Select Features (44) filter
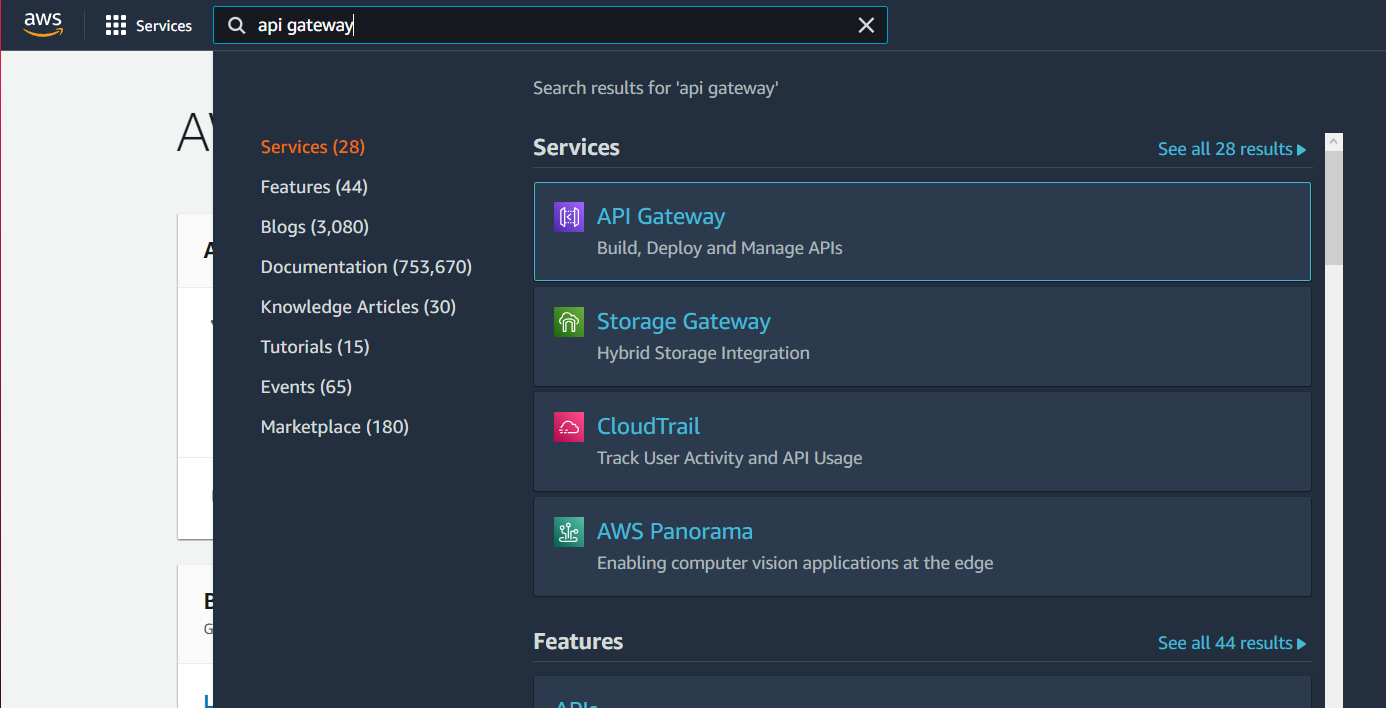This screenshot has height=708, width=1386. 314,187
